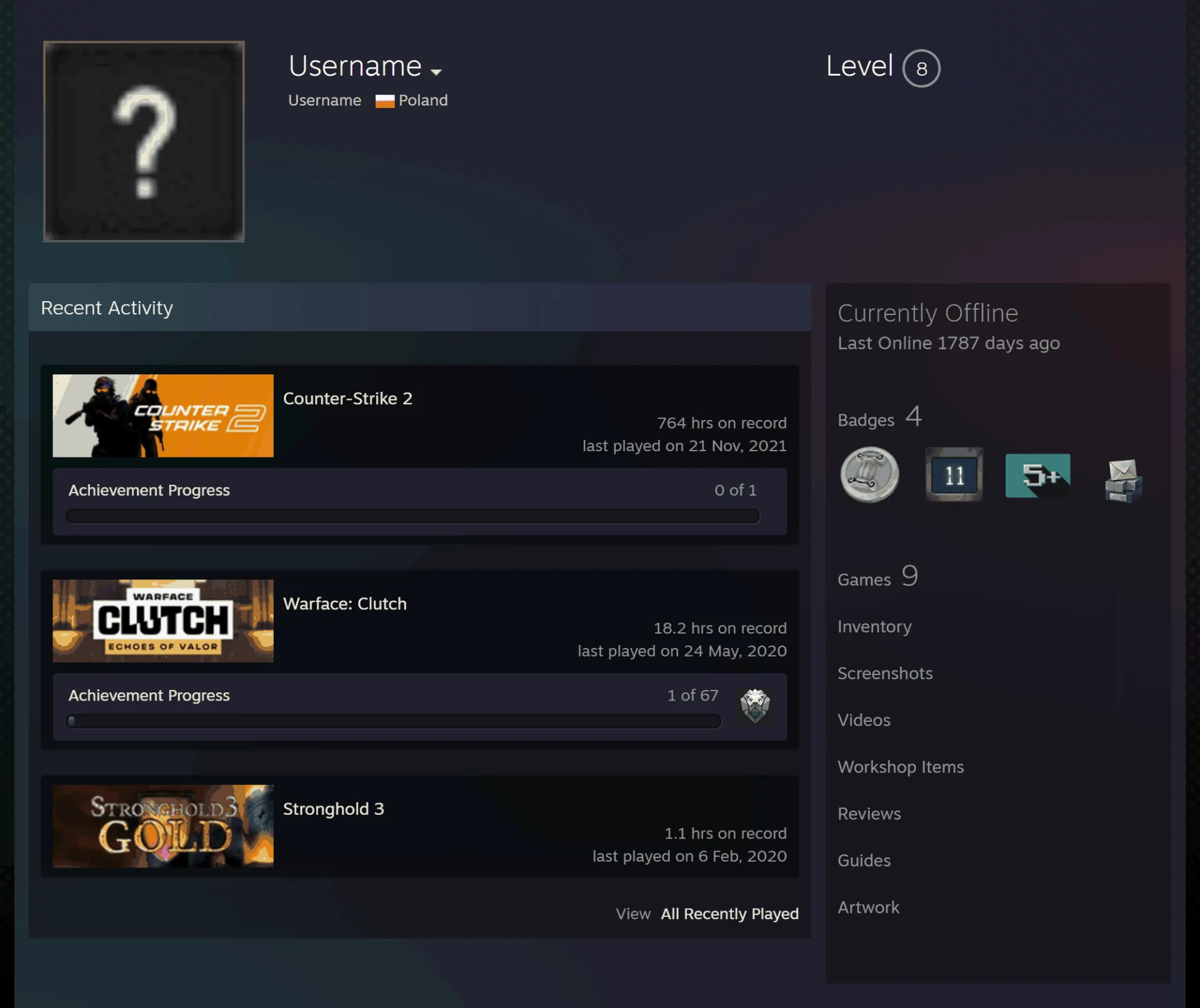
Task: Open the Years of Service 11 badge
Action: pos(954,475)
